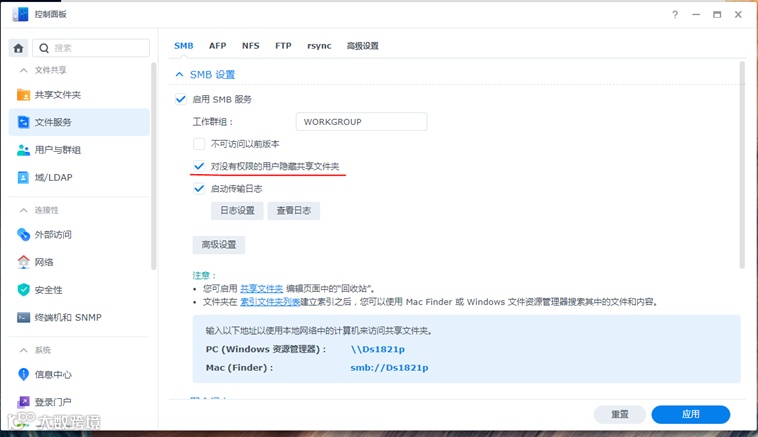Collapse the SMB 设置 section
The width and height of the screenshot is (758, 437).
tap(179, 74)
